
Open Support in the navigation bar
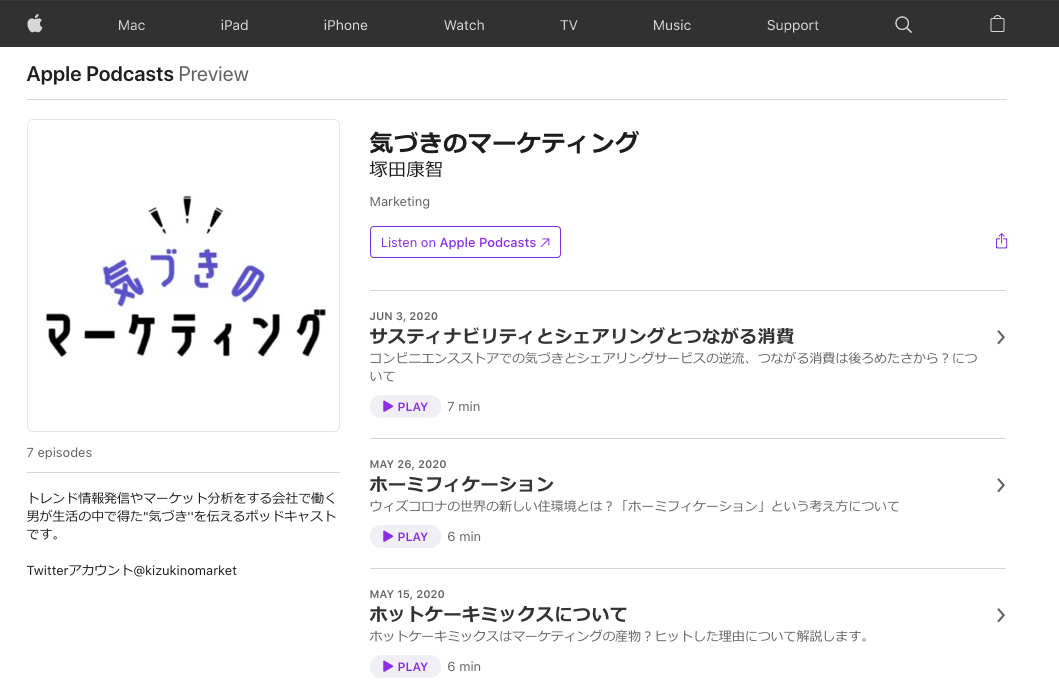click(792, 25)
